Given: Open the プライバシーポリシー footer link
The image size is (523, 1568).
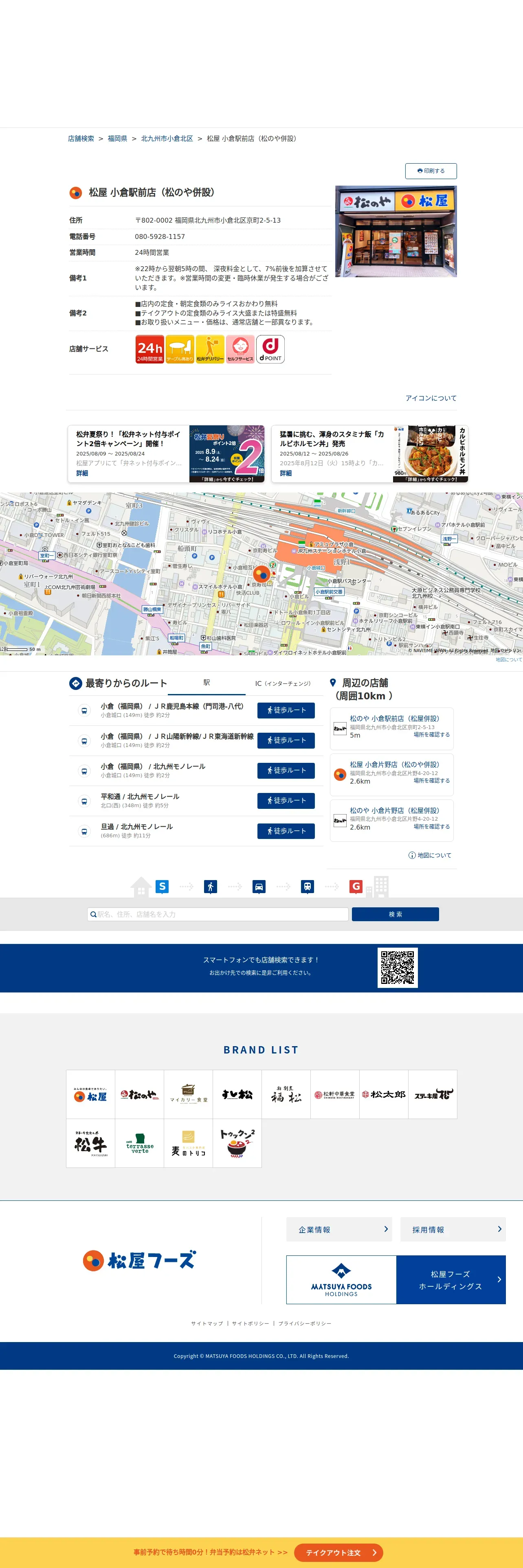Looking at the screenshot, I should click(x=305, y=1323).
